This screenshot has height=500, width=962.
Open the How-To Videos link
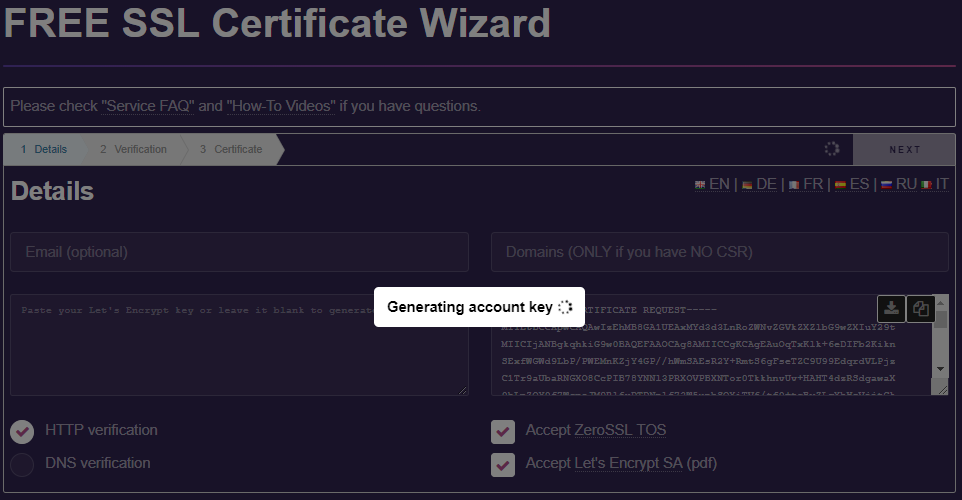click(280, 106)
